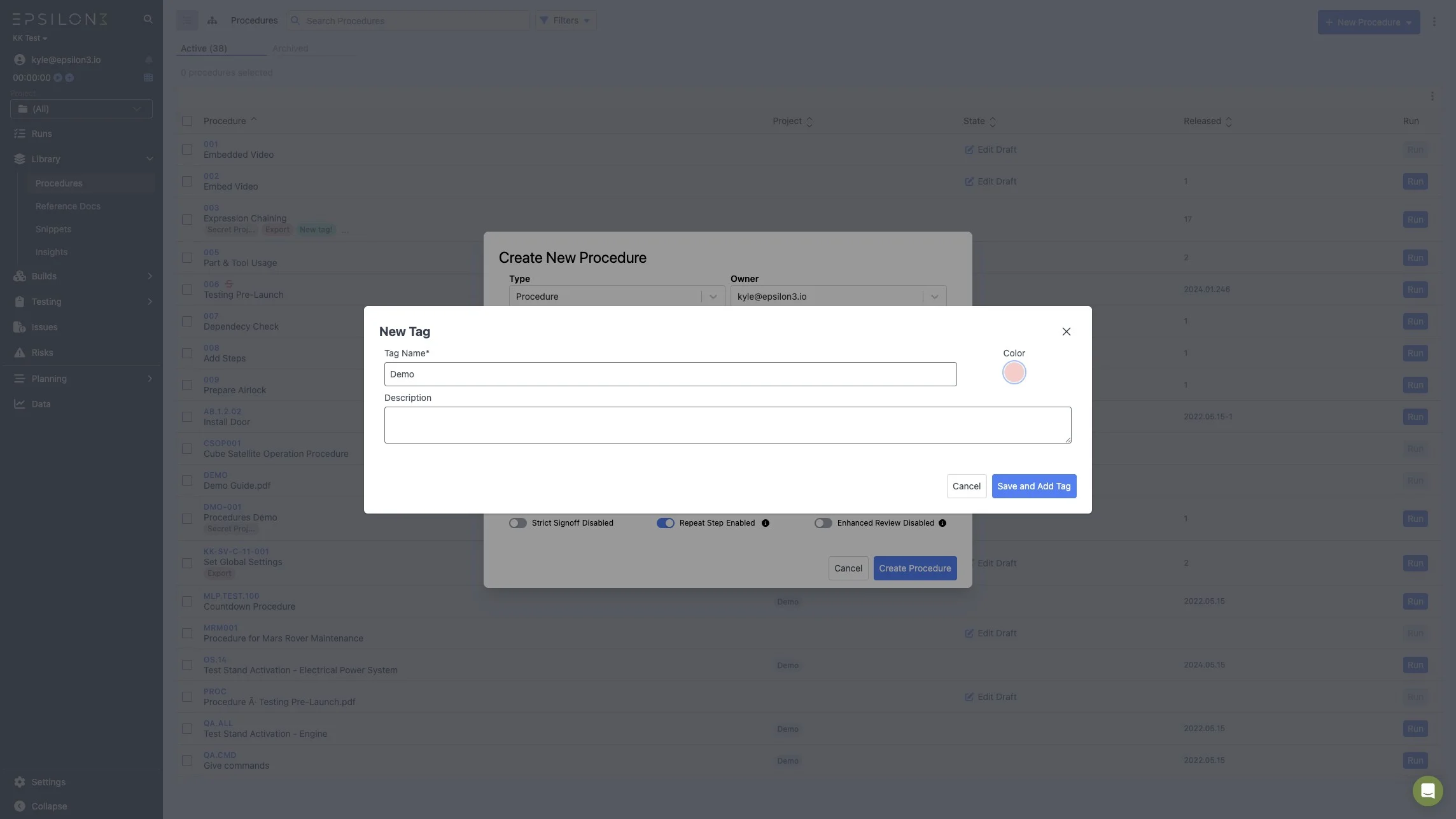Go to Snippets in sidebar
The width and height of the screenshot is (1456, 819).
(x=53, y=229)
